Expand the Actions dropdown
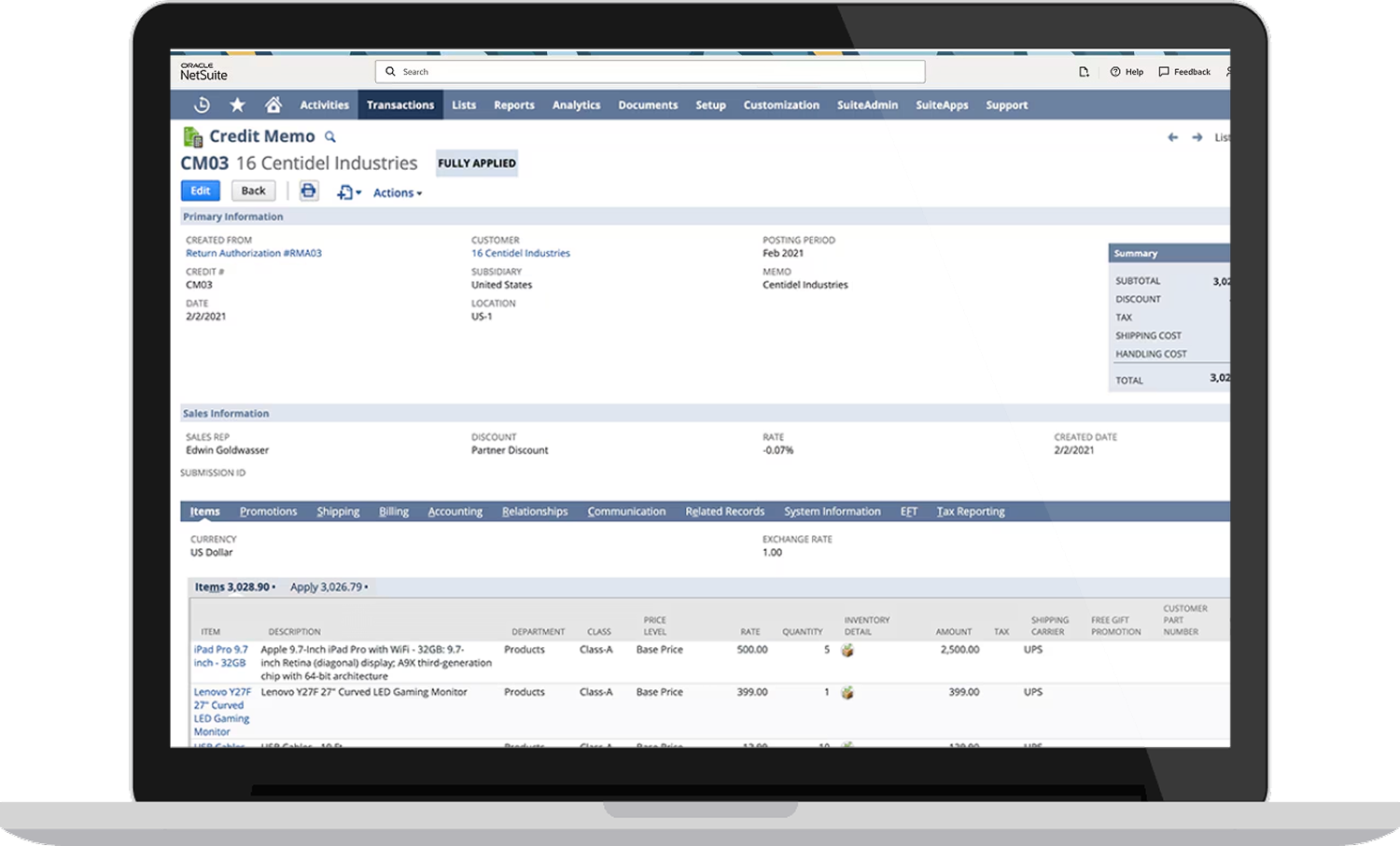Image resolution: width=1400 pixels, height=846 pixels. (x=398, y=193)
